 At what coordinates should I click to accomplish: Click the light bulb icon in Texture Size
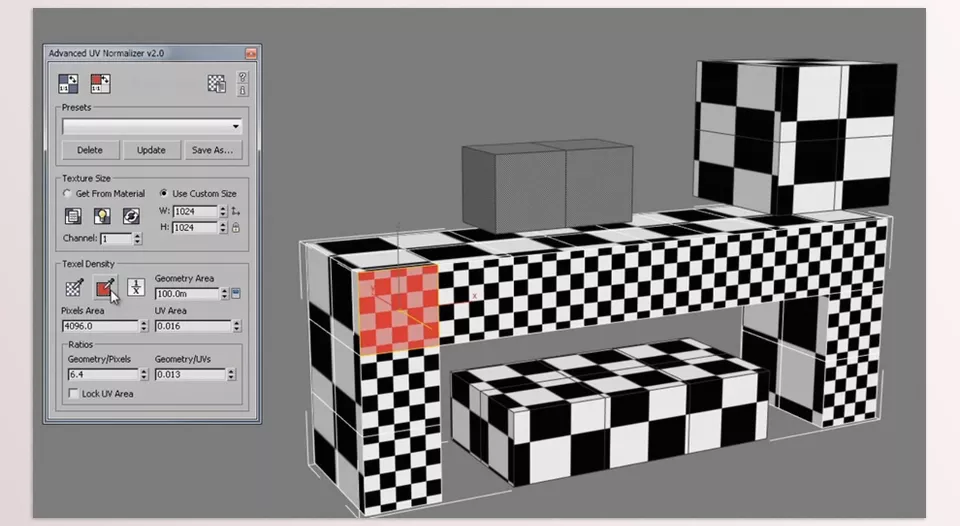102,216
